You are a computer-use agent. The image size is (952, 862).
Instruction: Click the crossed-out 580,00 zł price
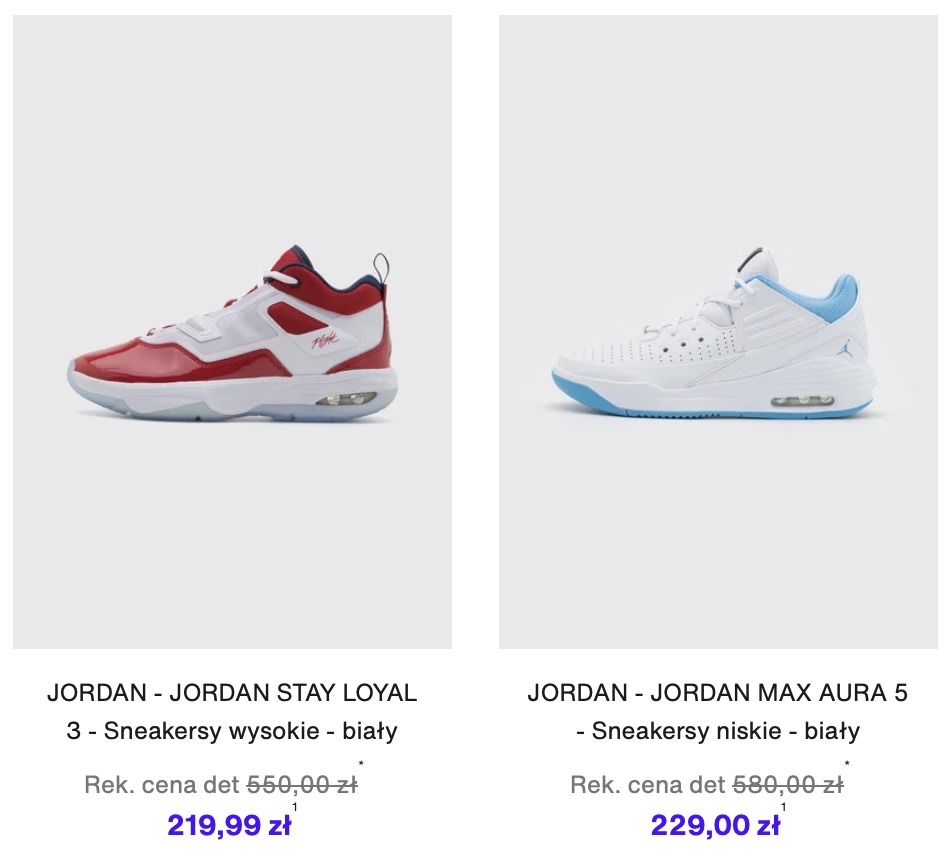pos(788,785)
